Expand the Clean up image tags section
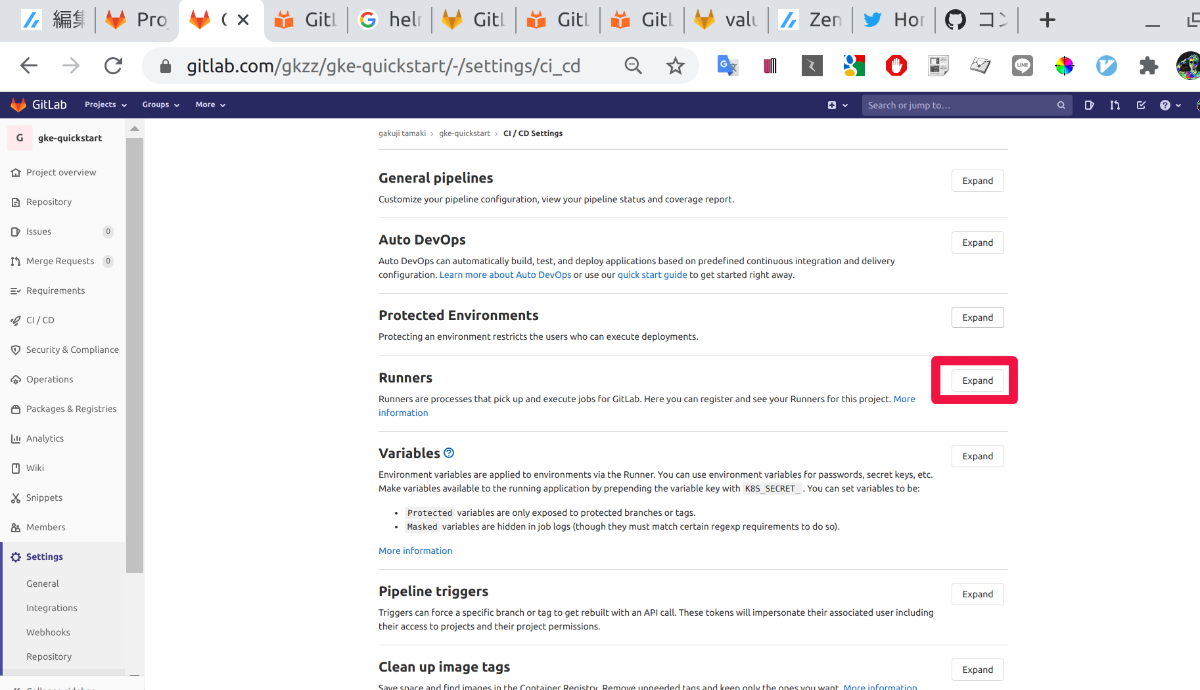The height and width of the screenshot is (690, 1200). (x=977, y=670)
